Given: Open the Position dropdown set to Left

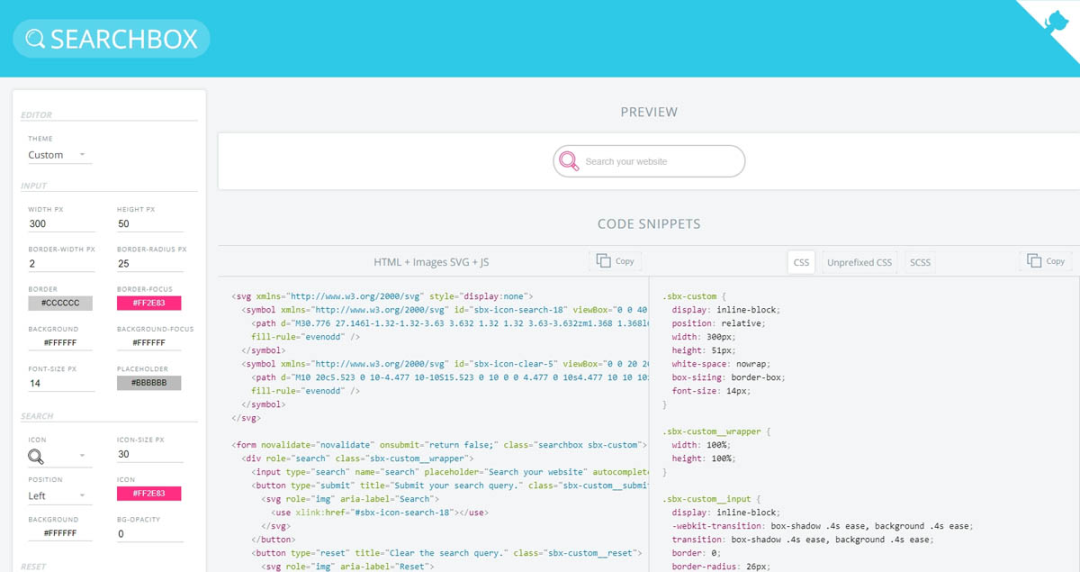Looking at the screenshot, I should (59, 496).
